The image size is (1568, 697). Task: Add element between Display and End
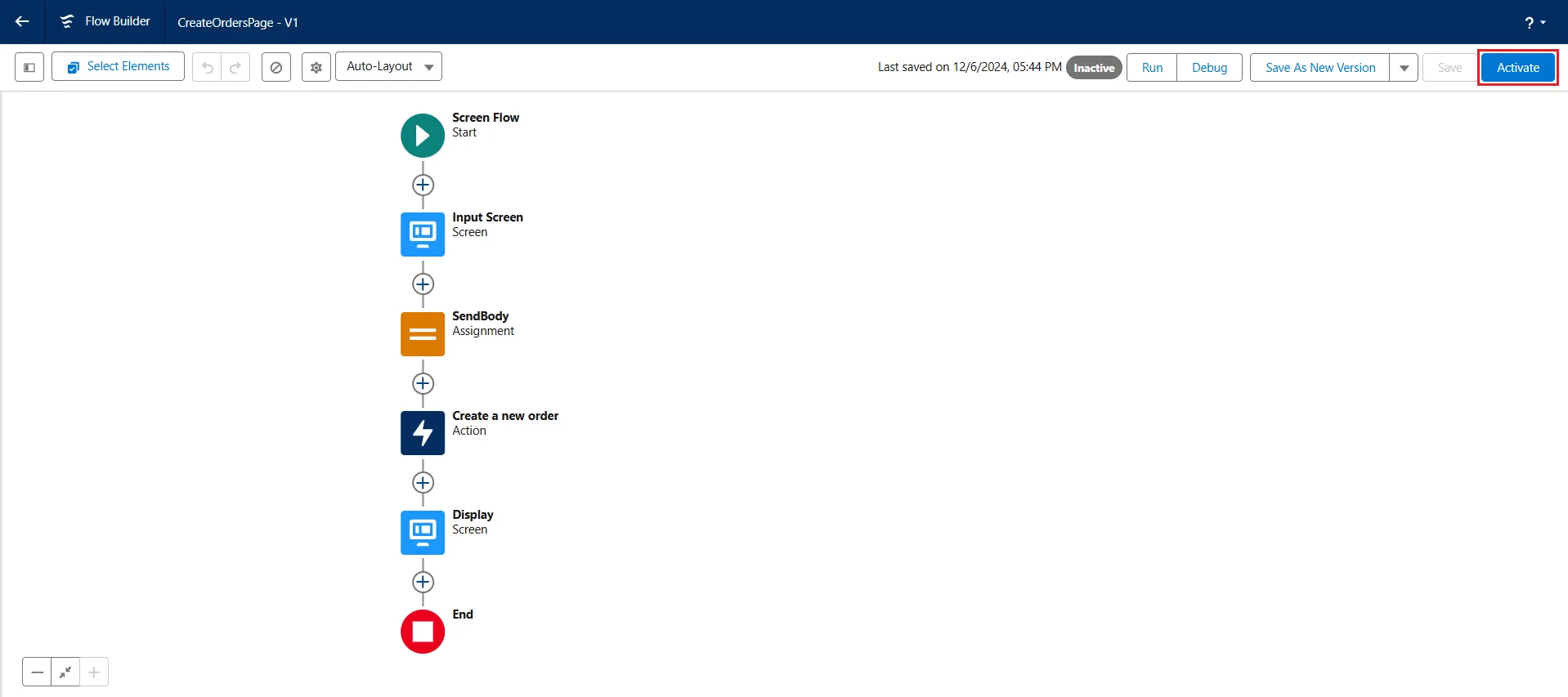(x=423, y=583)
